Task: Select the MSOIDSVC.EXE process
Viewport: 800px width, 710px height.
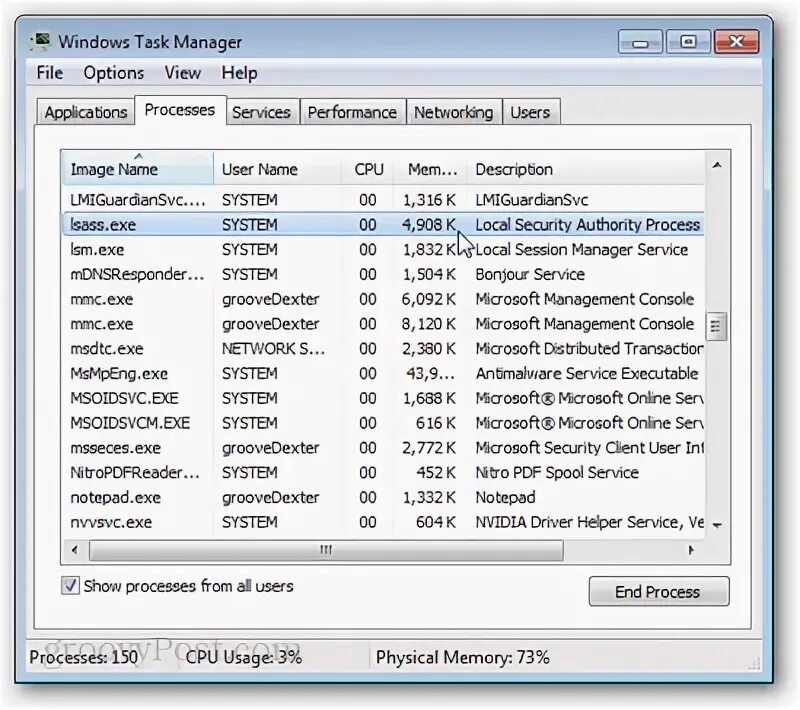Action: (383, 398)
